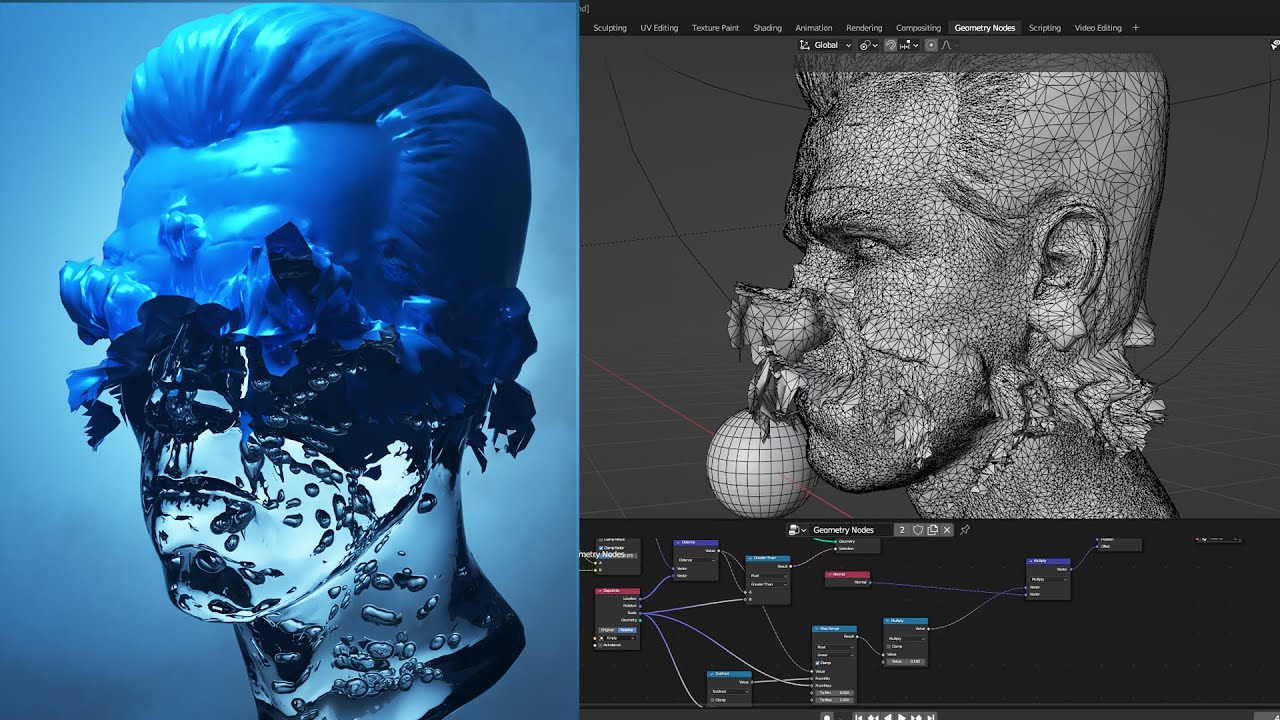The image size is (1280, 720).
Task: Switch to the UV Editing workspace tab
Action: [x=659, y=28]
